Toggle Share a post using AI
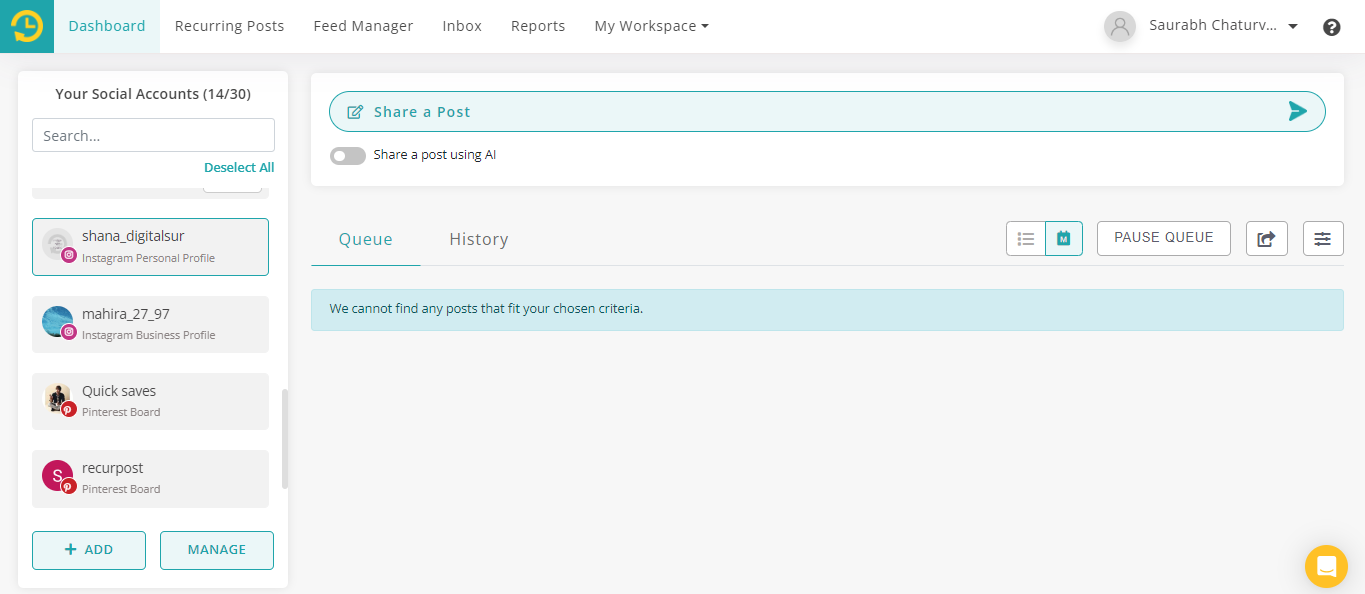This screenshot has width=1365, height=594. [x=347, y=156]
